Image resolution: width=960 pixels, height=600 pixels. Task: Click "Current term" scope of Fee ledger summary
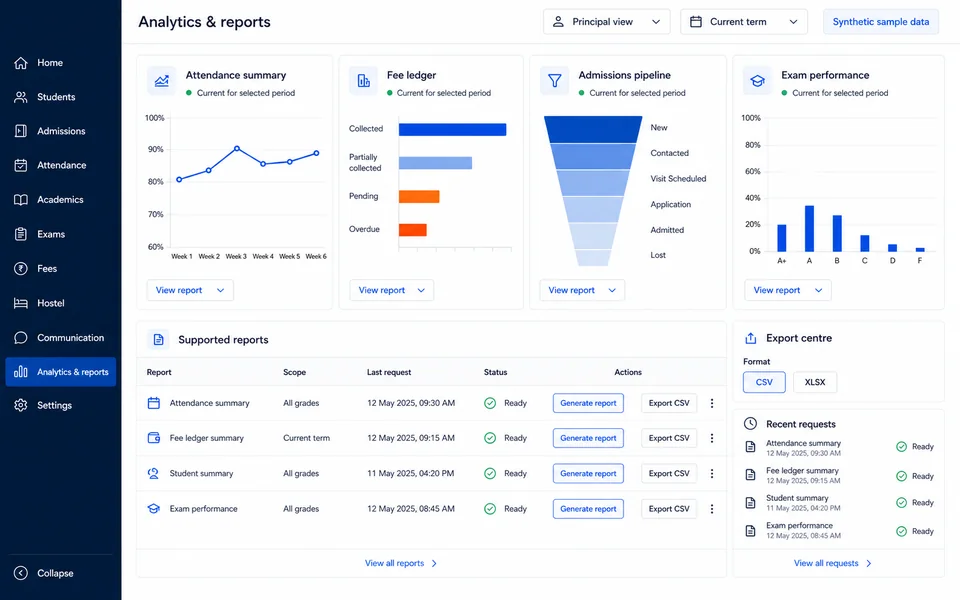(x=306, y=438)
